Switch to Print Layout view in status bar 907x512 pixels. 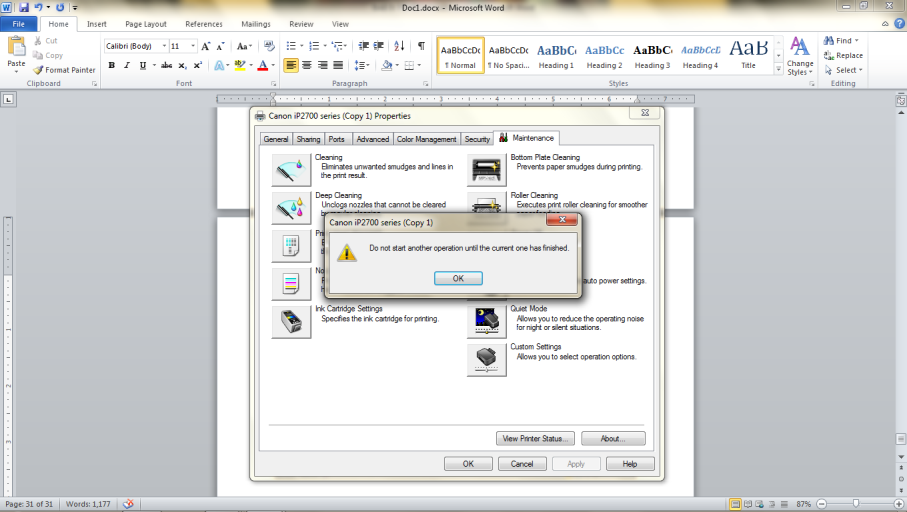735,504
